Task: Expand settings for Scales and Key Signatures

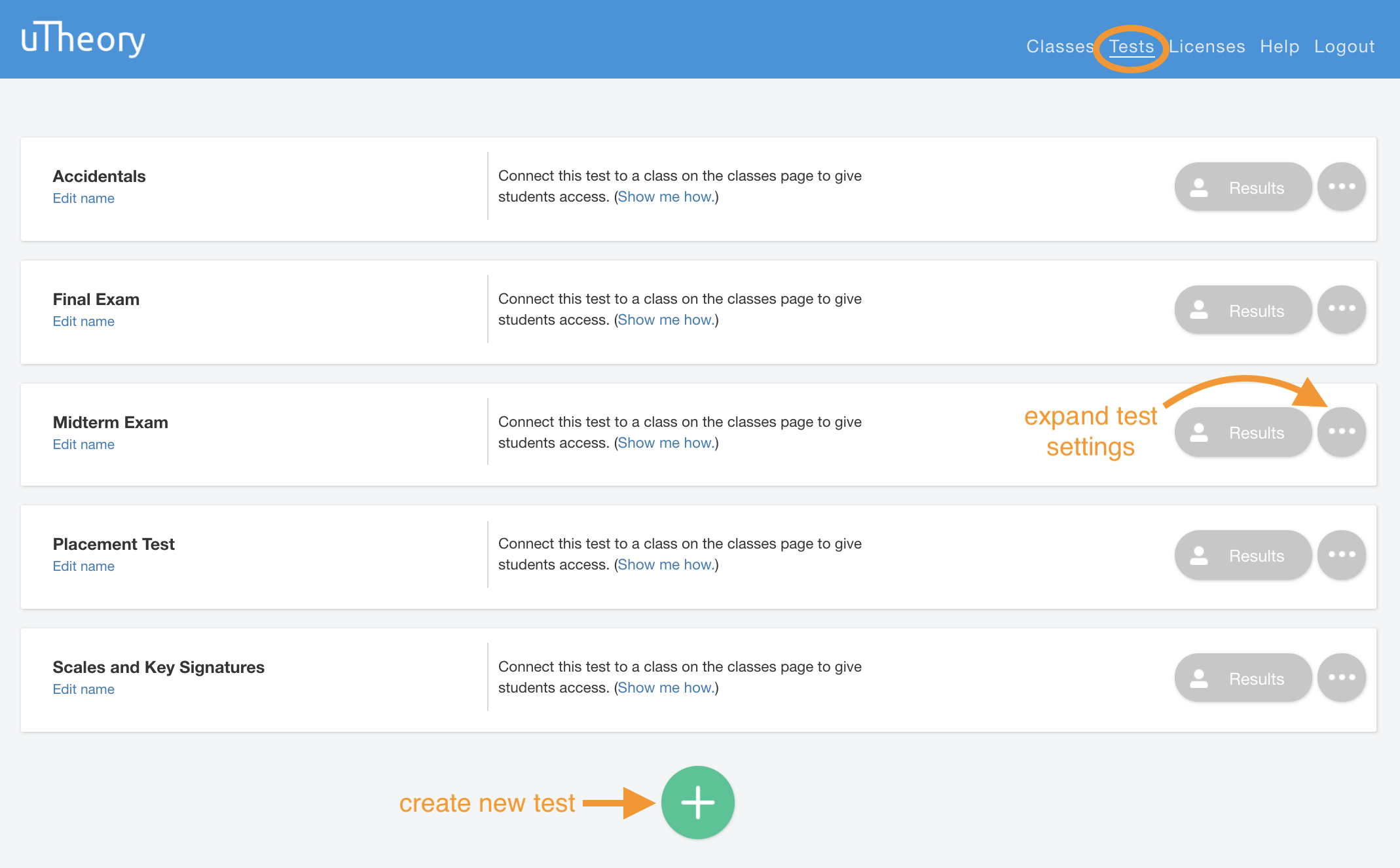Action: (x=1342, y=678)
